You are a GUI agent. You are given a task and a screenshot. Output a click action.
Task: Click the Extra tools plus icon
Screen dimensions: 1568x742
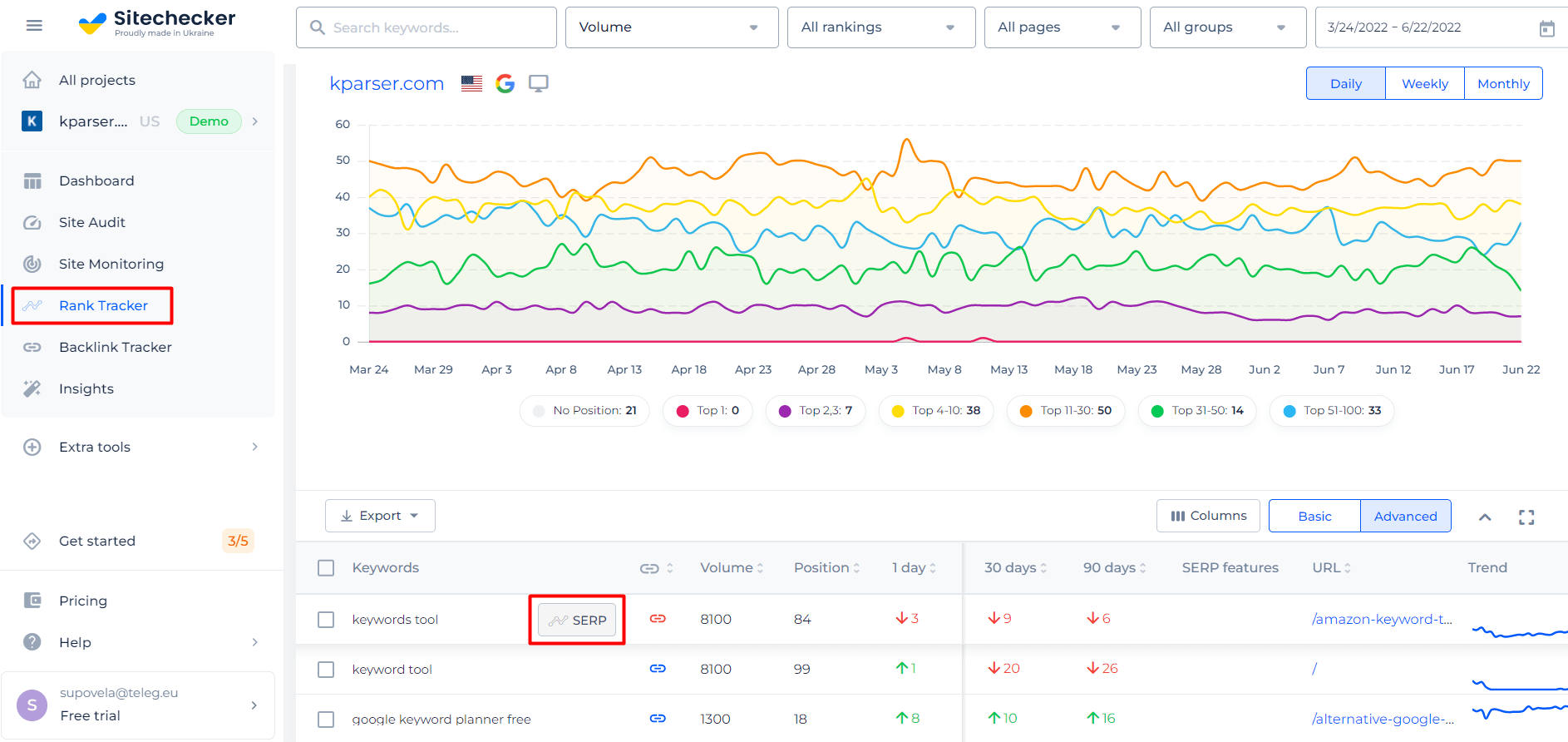tap(32, 447)
